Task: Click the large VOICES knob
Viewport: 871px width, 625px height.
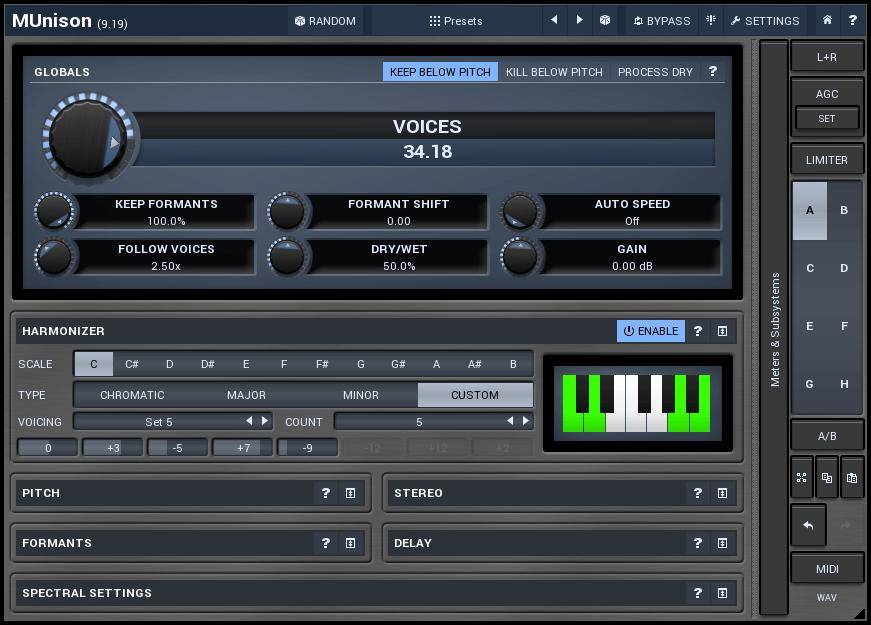Action: 88,138
